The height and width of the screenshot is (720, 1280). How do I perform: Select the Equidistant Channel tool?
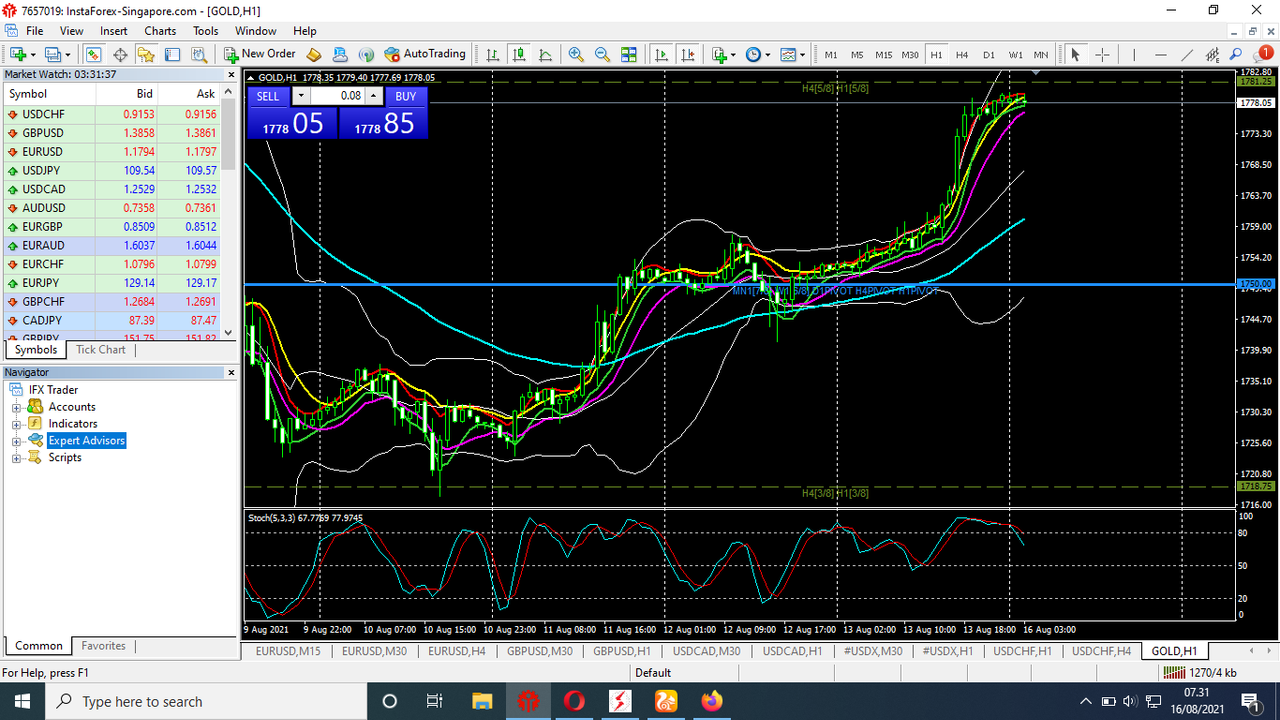[1213, 54]
